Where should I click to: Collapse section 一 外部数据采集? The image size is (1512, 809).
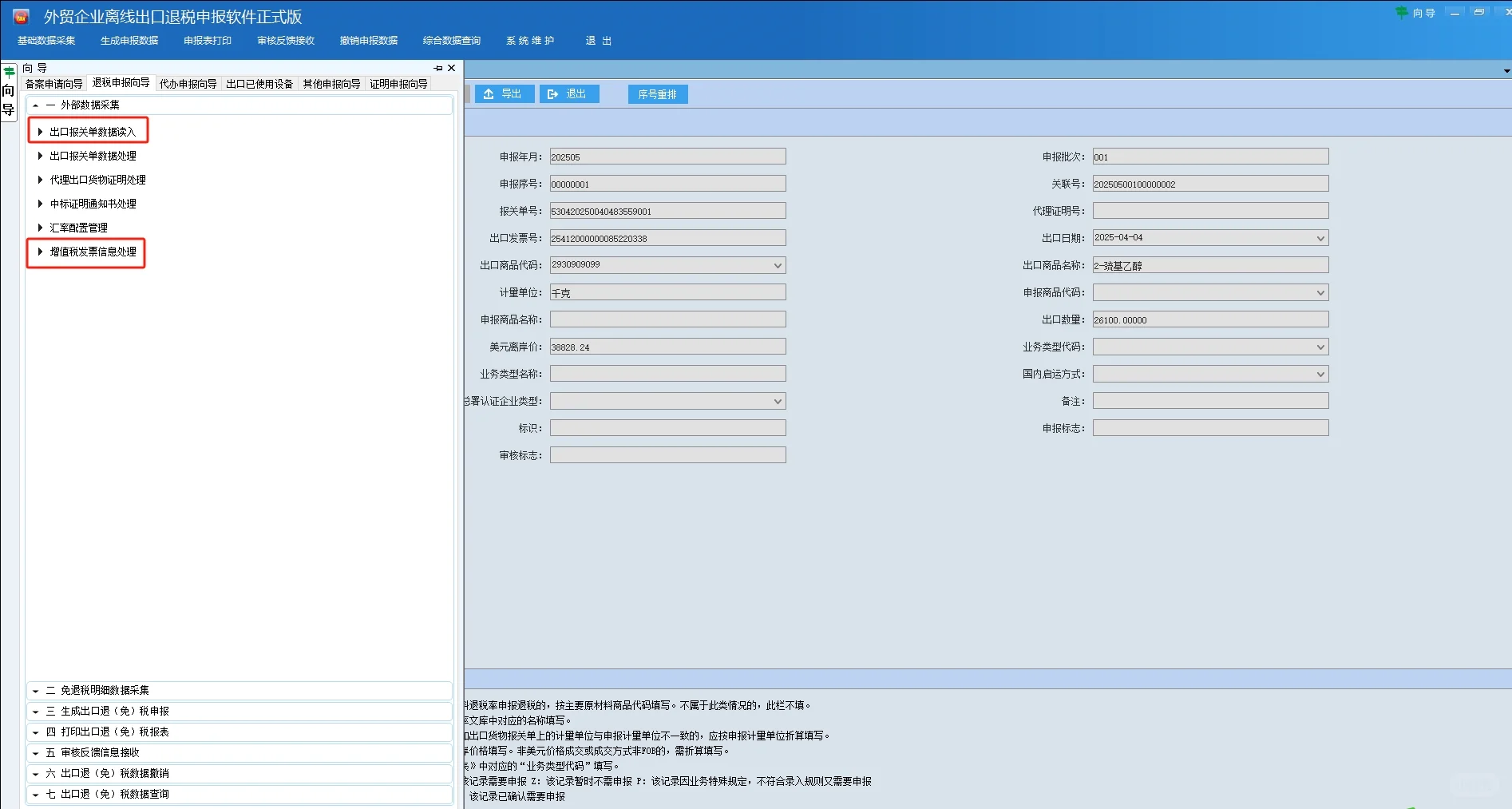(35, 105)
